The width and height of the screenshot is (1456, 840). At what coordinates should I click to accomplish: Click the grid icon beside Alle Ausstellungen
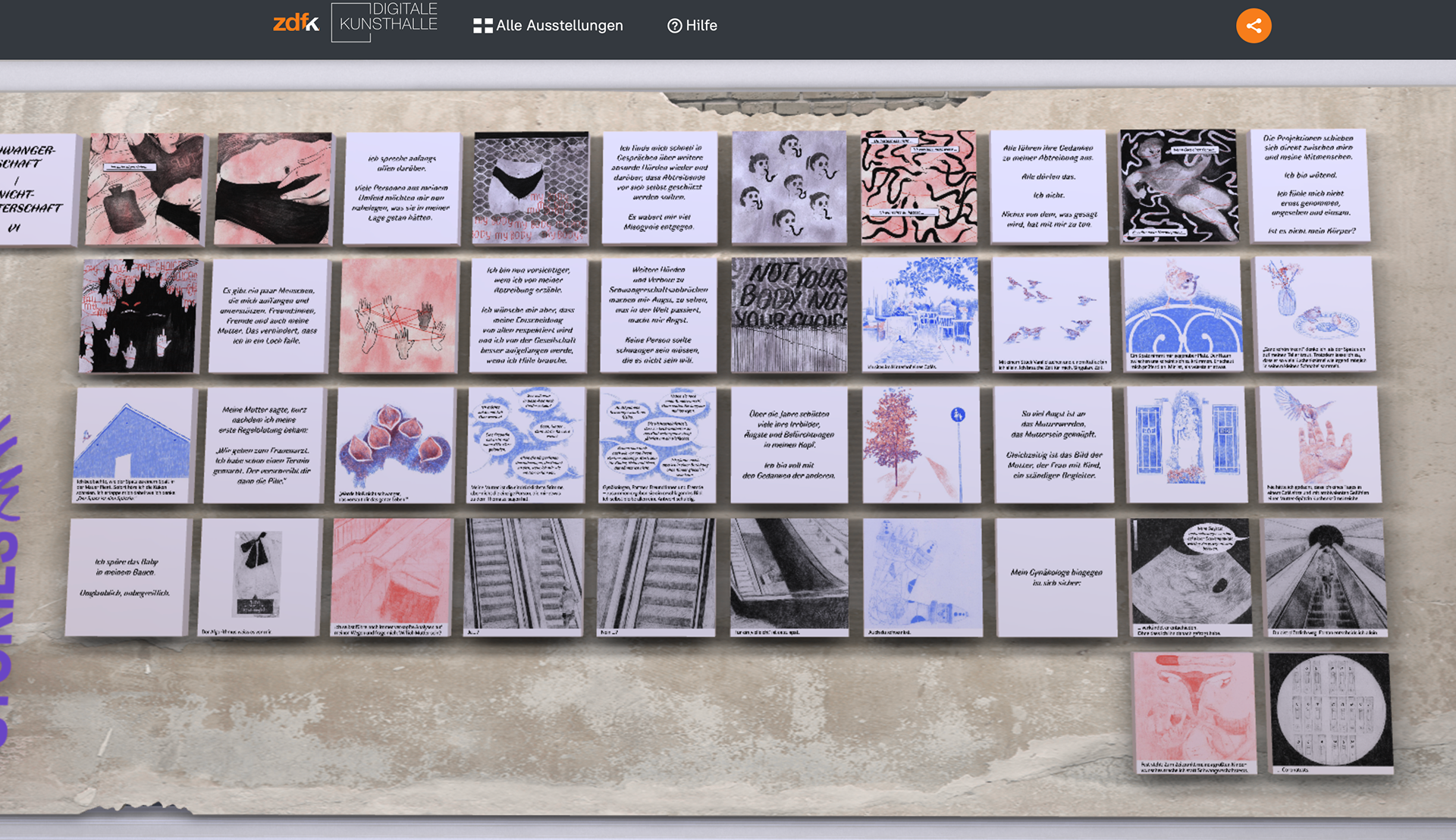click(482, 26)
